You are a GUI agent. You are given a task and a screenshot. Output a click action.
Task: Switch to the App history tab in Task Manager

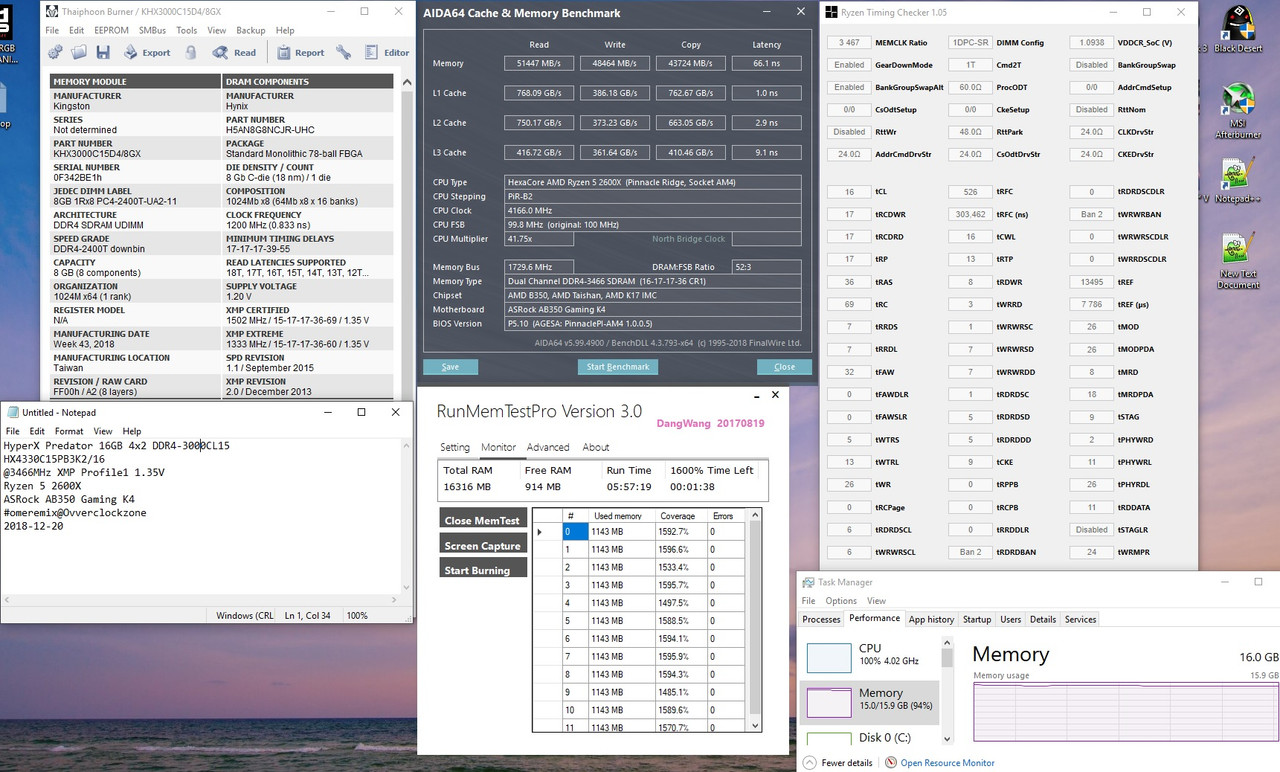coord(931,619)
